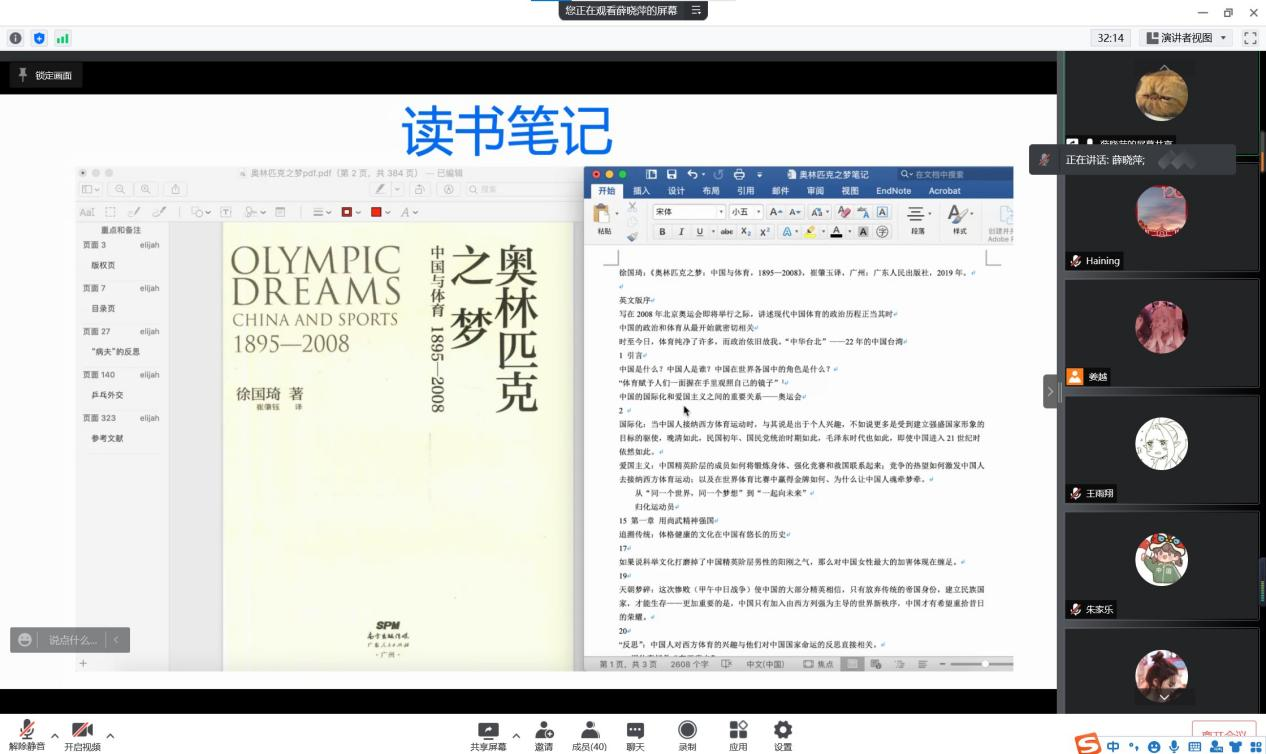Open the 设置 settings gear

pos(783,730)
